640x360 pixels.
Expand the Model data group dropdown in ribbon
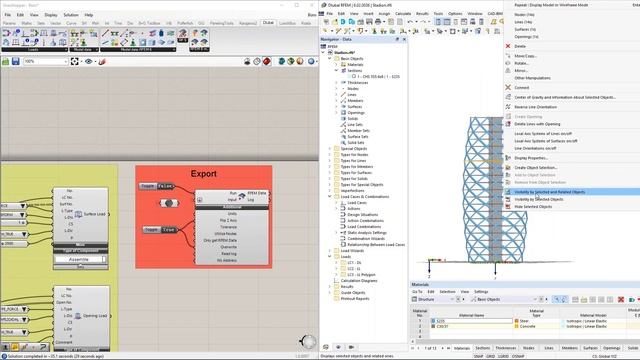click(x=96, y=50)
